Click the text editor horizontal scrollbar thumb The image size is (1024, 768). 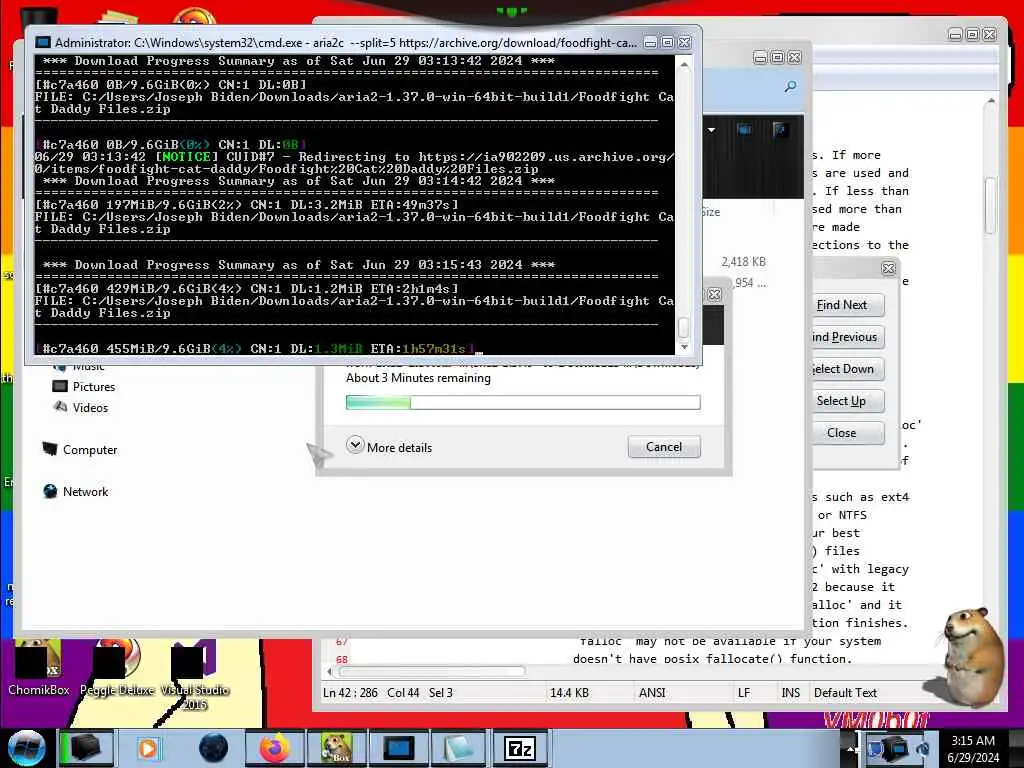[432, 671]
